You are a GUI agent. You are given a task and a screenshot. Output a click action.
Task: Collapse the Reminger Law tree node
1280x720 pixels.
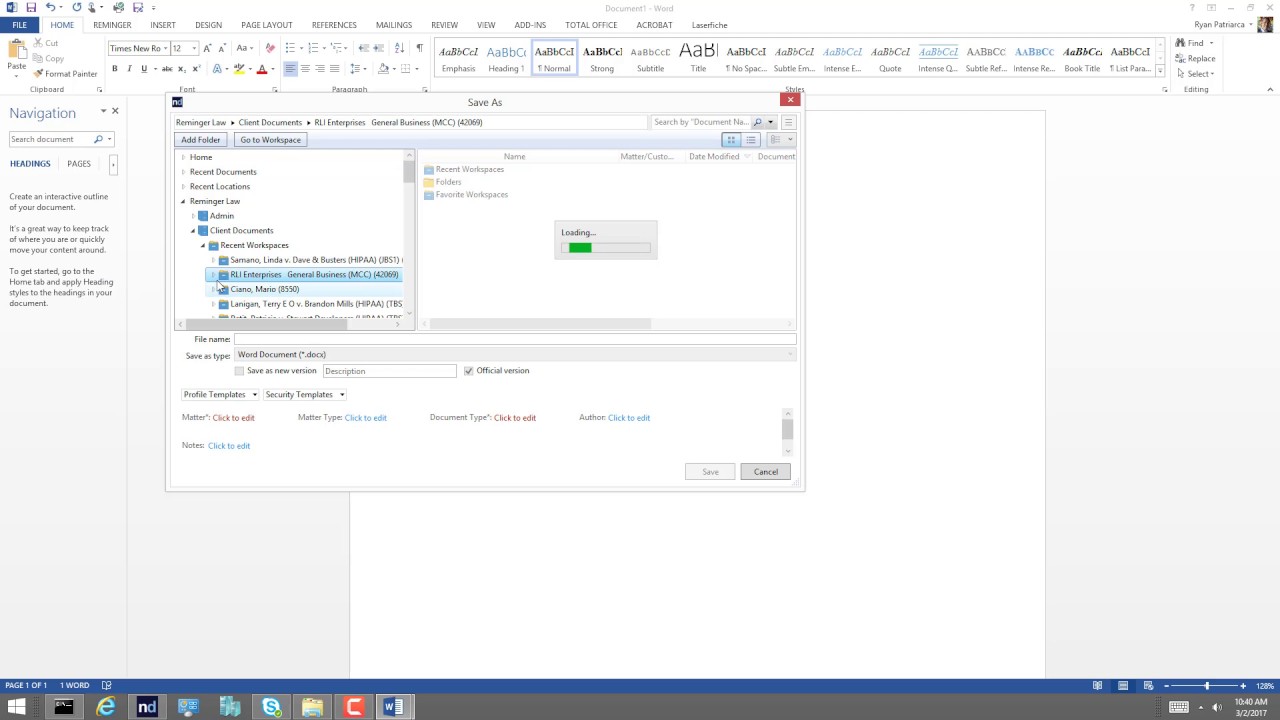(183, 201)
